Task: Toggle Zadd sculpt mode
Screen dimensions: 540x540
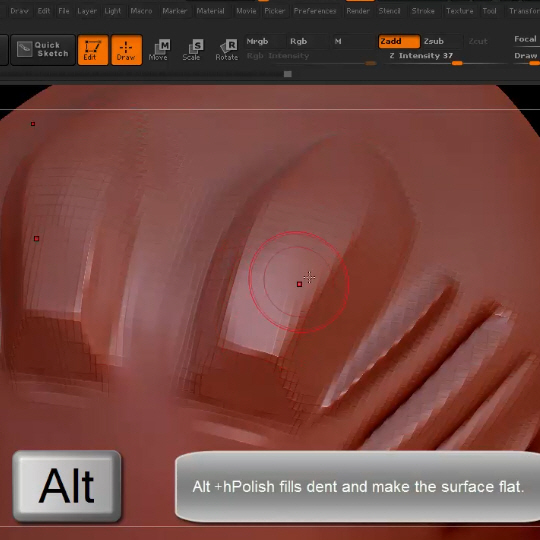Action: point(399,41)
